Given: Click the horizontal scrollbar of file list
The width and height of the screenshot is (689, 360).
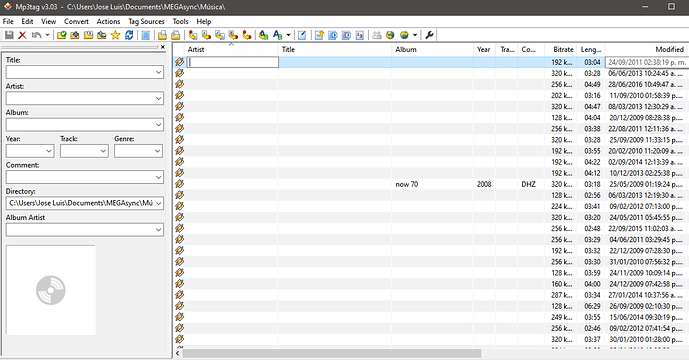Looking at the screenshot, I should [x=332, y=353].
